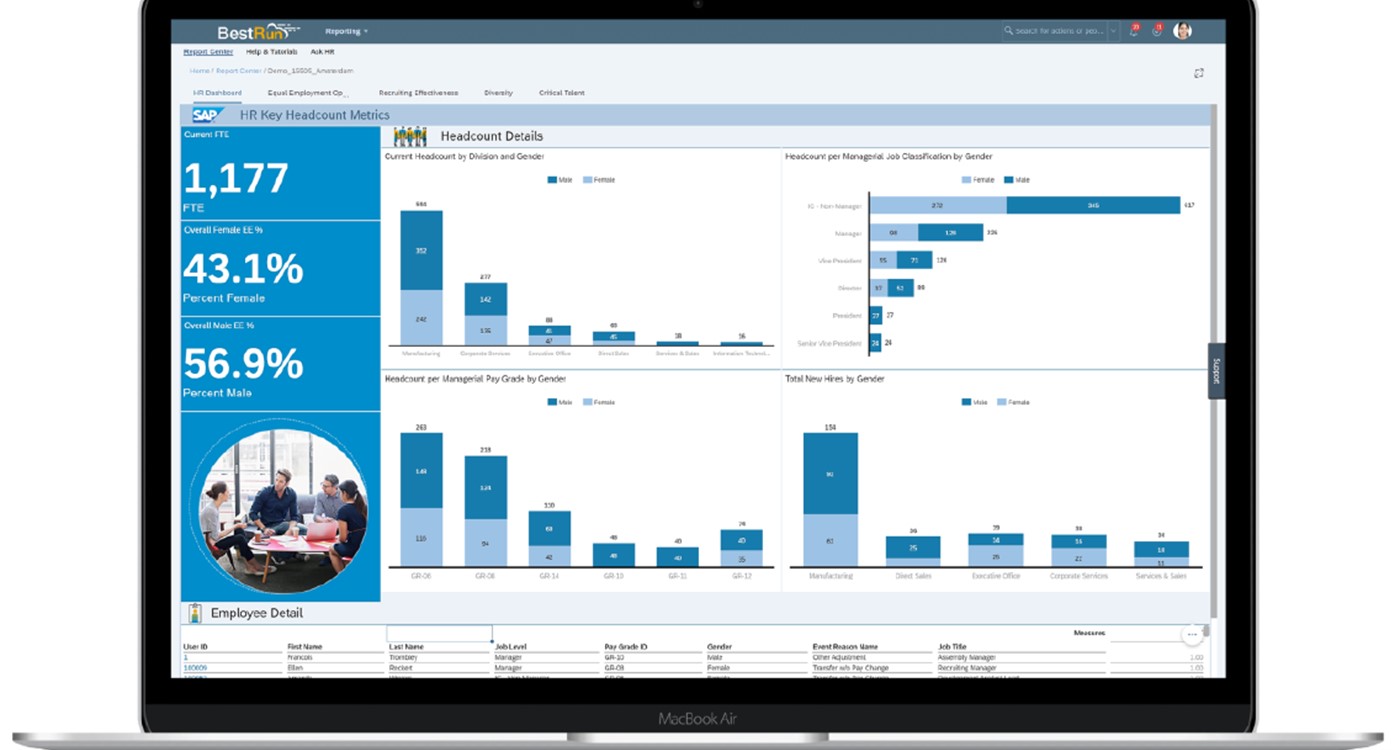Image resolution: width=1400 pixels, height=750 pixels.
Task: Click the Headcount Details people icon
Action: tap(410, 136)
